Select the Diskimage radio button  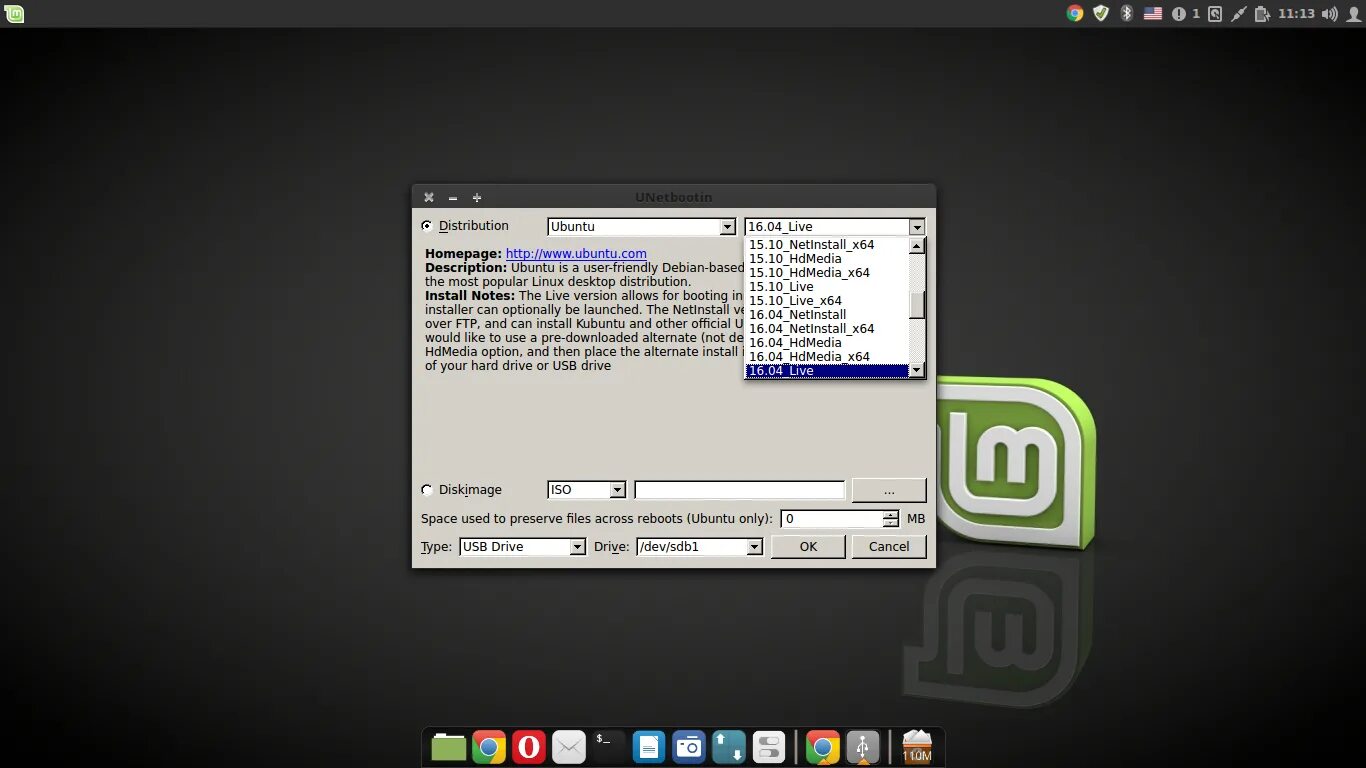tap(427, 490)
